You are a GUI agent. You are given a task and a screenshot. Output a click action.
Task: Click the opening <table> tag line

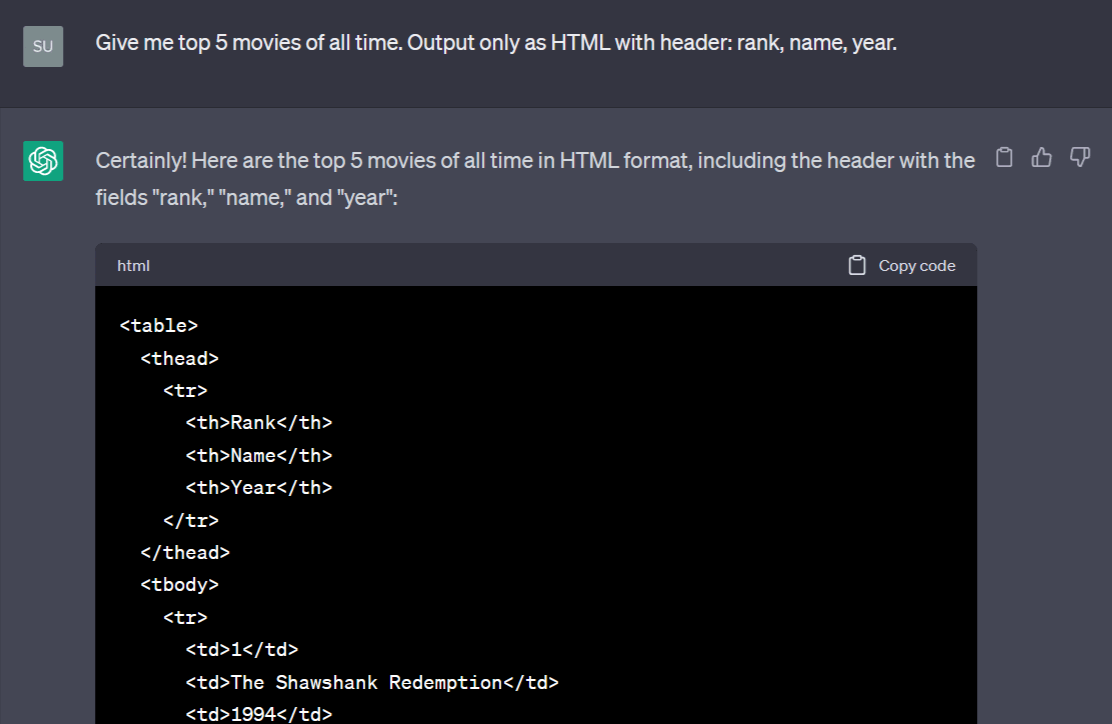click(x=159, y=325)
